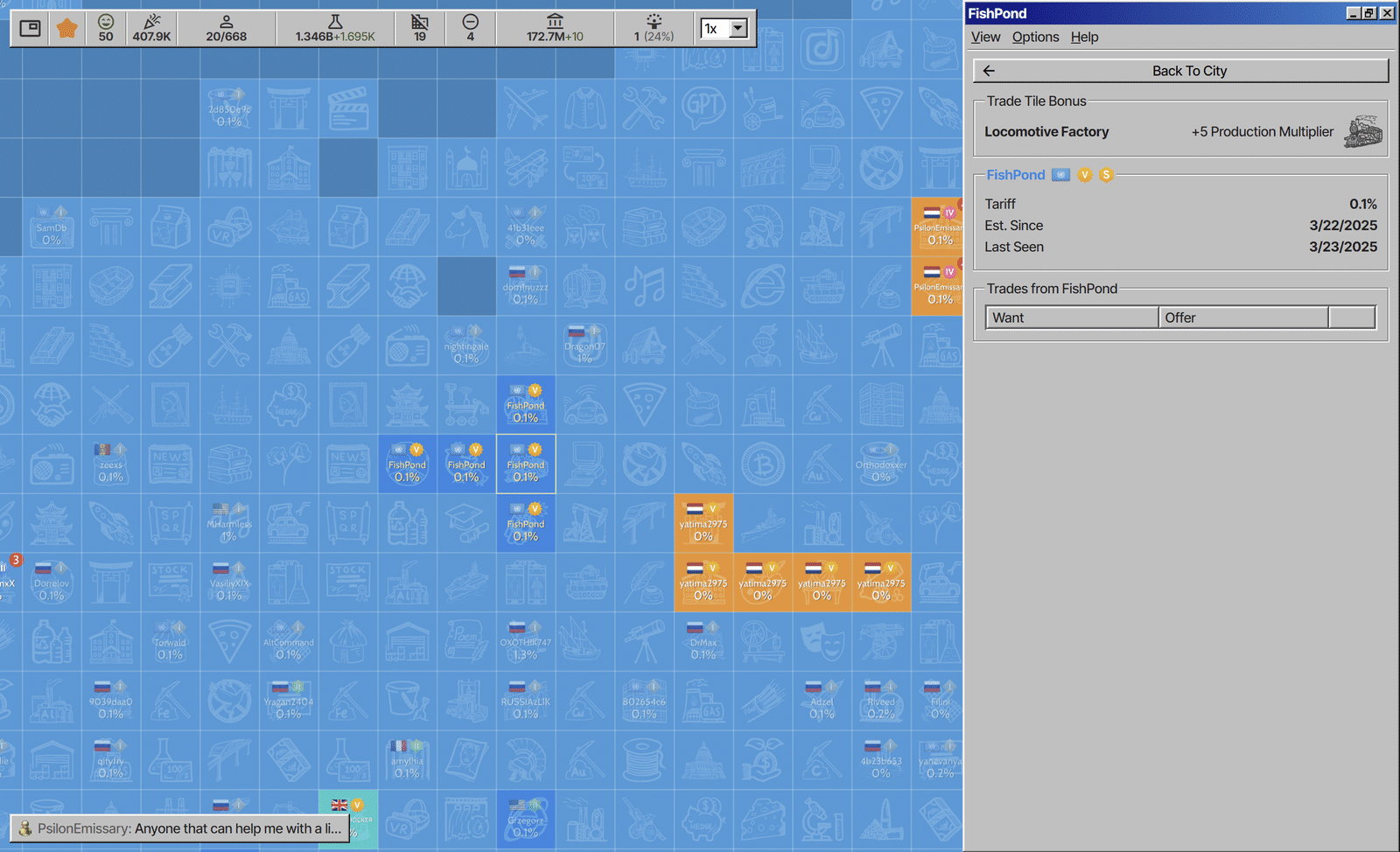Select the RUSSIAzLIK 0.1% tile

525,701
